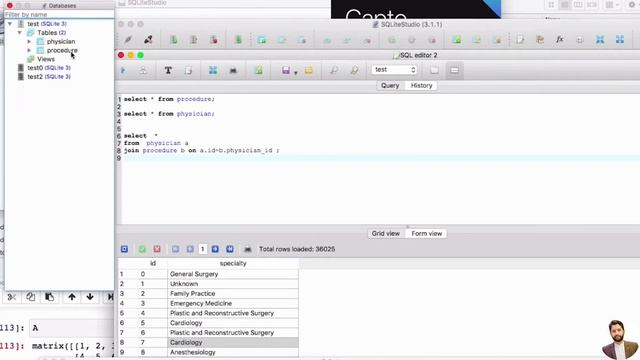640x360 pixels.
Task: Load SQL from file folder icon
Action: click(309, 70)
